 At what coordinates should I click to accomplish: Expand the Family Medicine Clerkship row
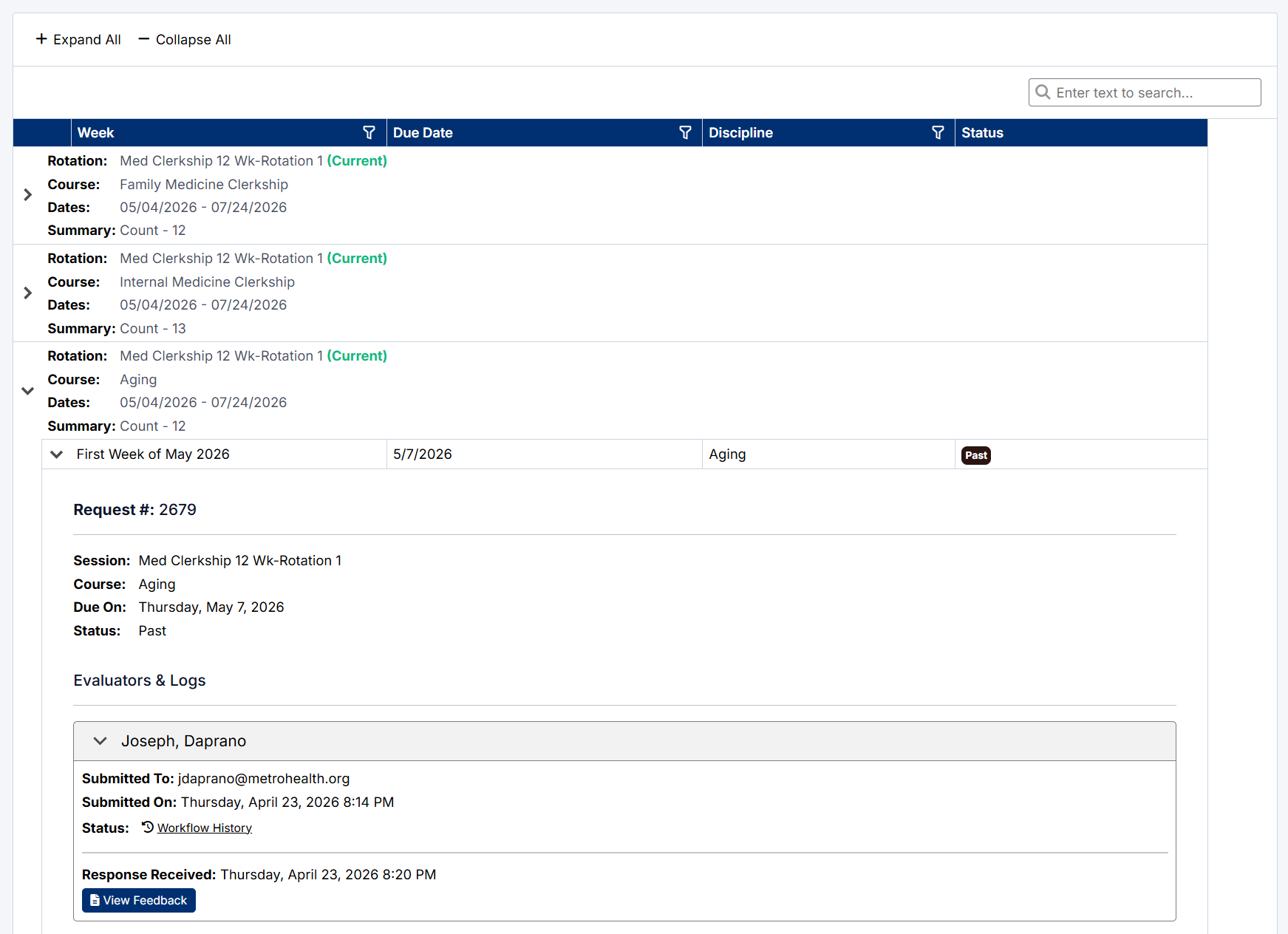(x=27, y=195)
